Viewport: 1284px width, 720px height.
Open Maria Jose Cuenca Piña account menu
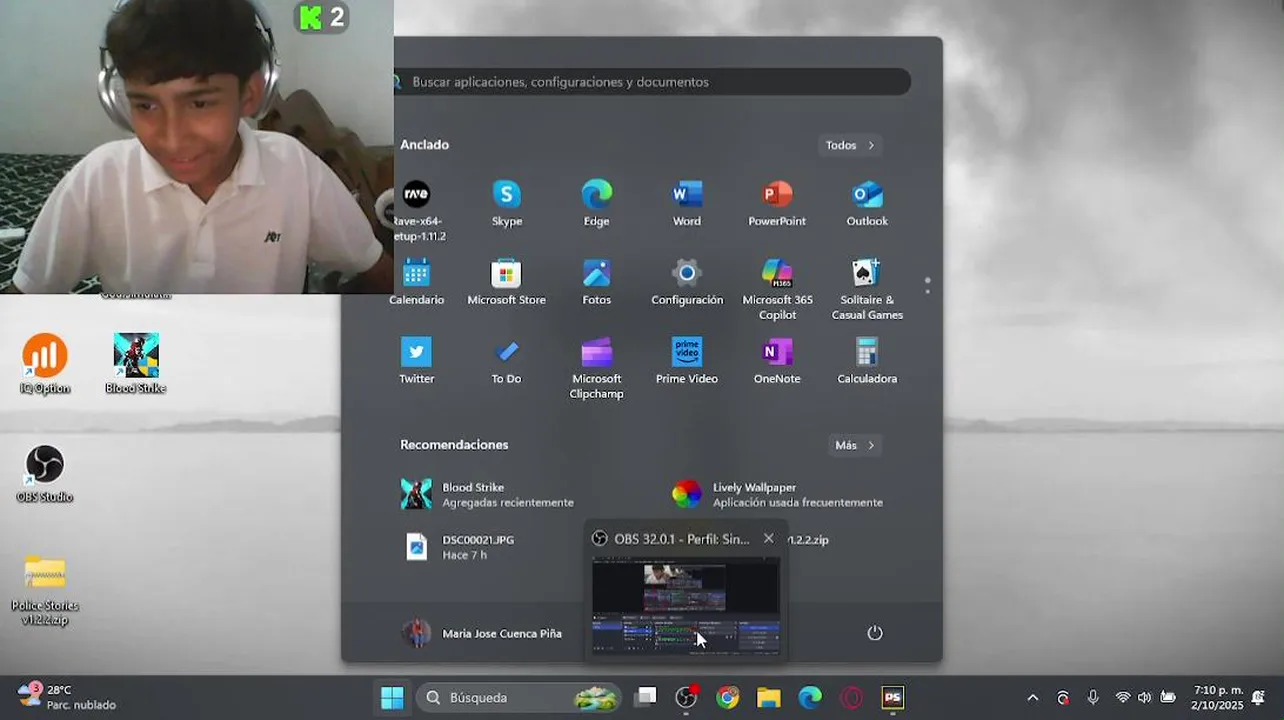[482, 633]
